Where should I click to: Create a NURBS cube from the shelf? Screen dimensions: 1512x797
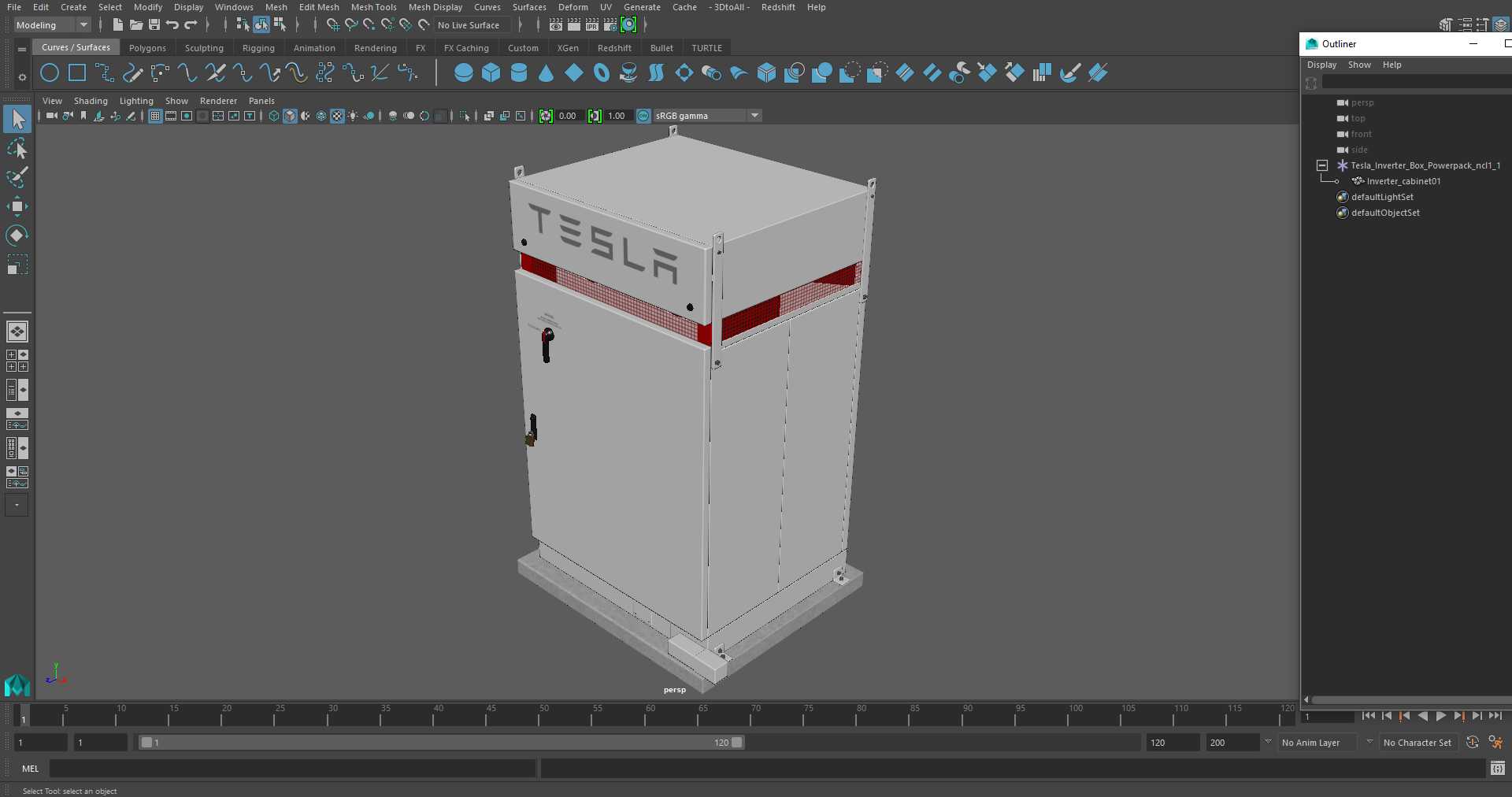[x=491, y=73]
